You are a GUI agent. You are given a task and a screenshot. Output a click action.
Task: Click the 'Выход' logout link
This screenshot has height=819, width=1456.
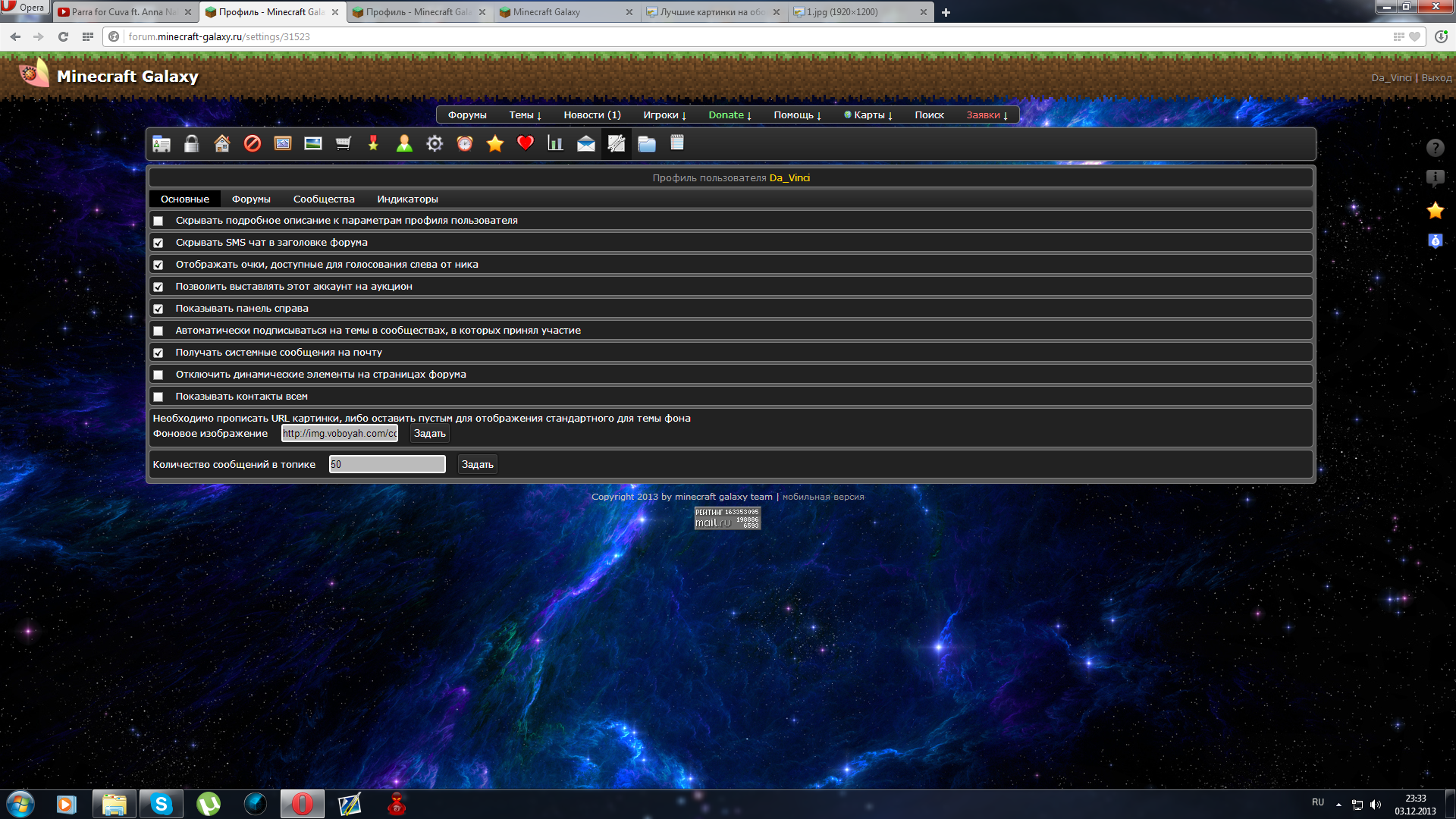point(1436,77)
